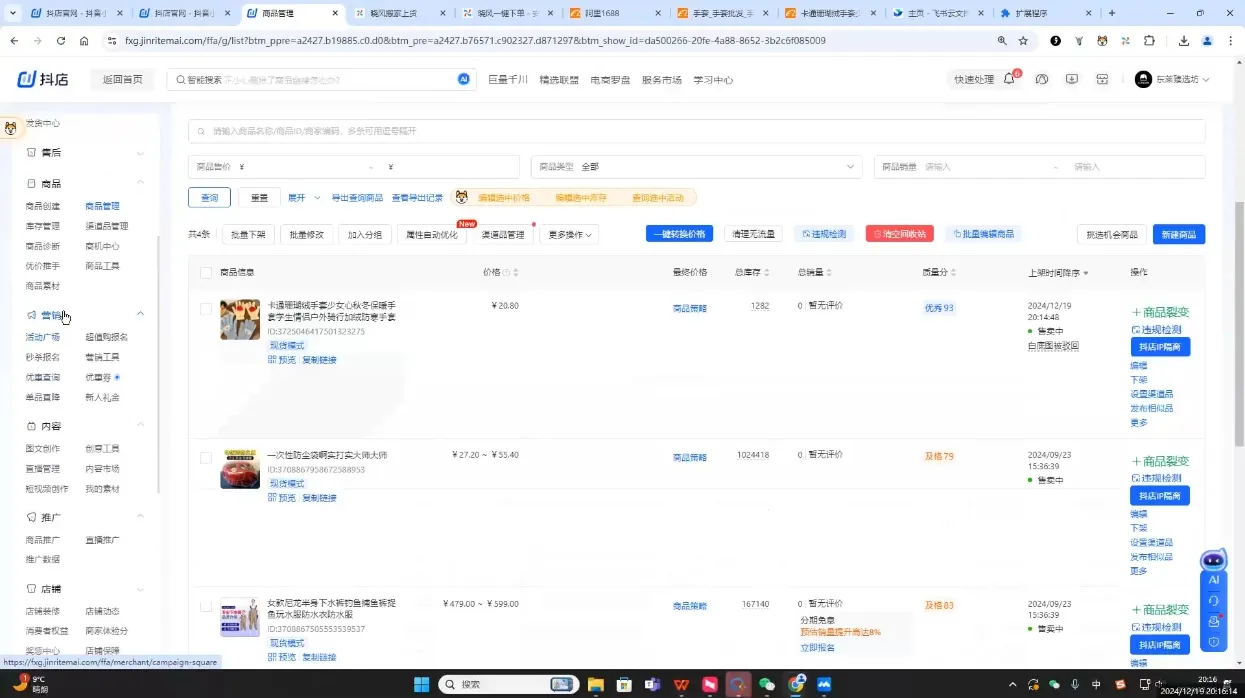
Task: Click the blue 新建商品 button
Action: [x=1178, y=233]
